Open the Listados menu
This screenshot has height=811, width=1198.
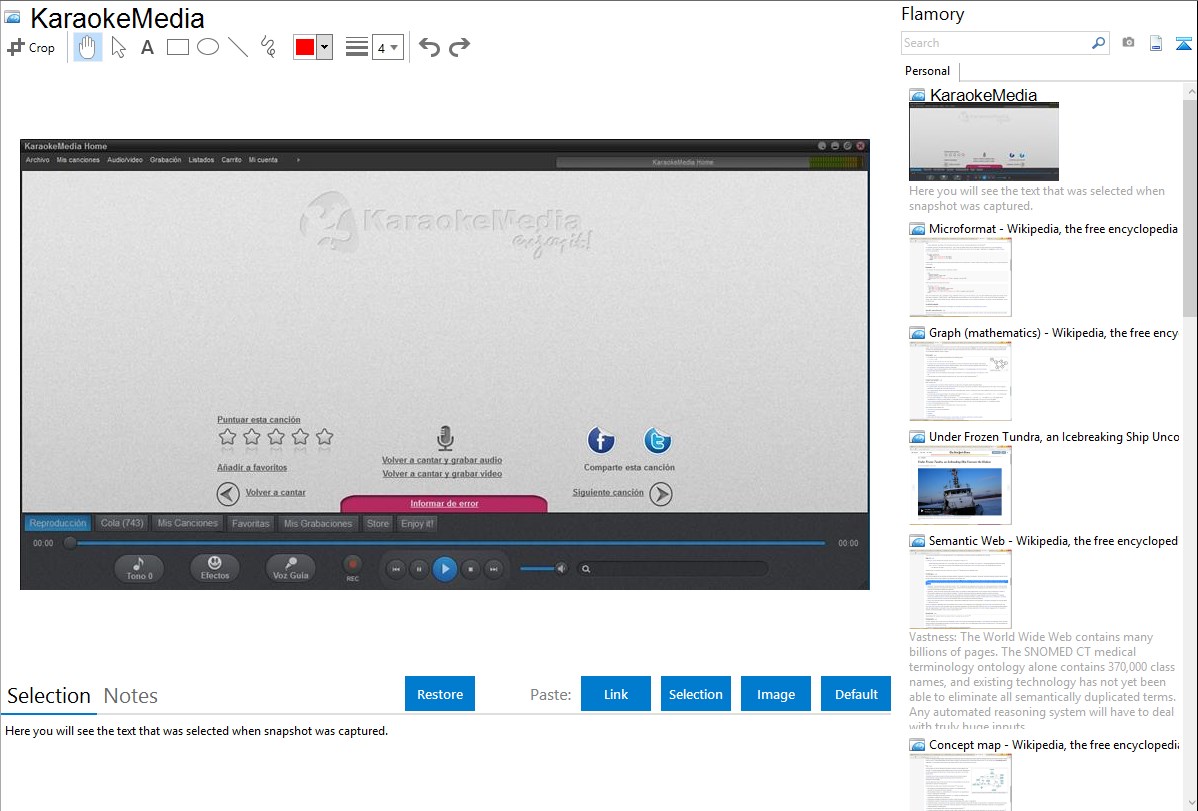click(201, 160)
